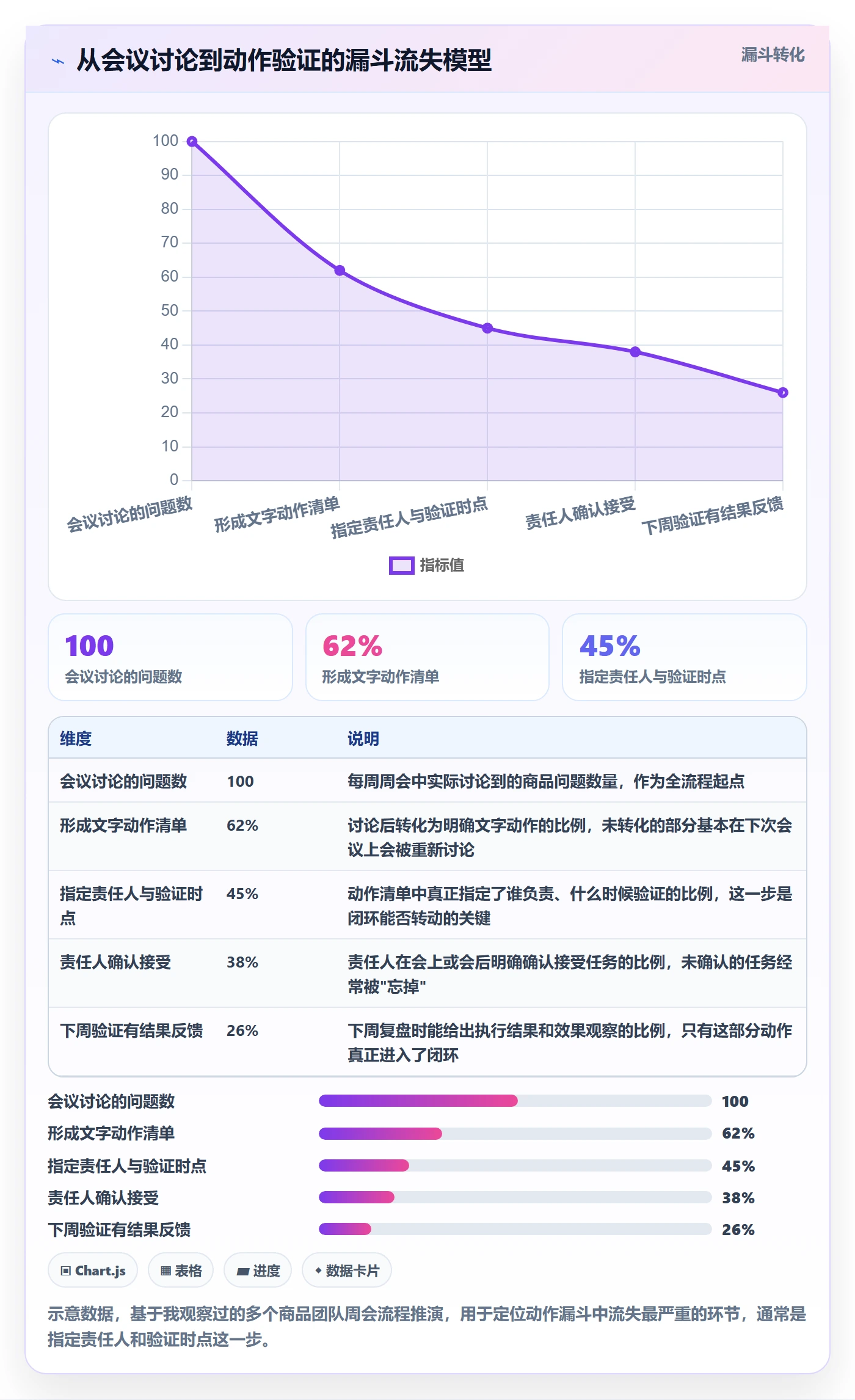Select the 表格 tag chip
Image resolution: width=855 pixels, height=1400 pixels.
click(x=181, y=1271)
